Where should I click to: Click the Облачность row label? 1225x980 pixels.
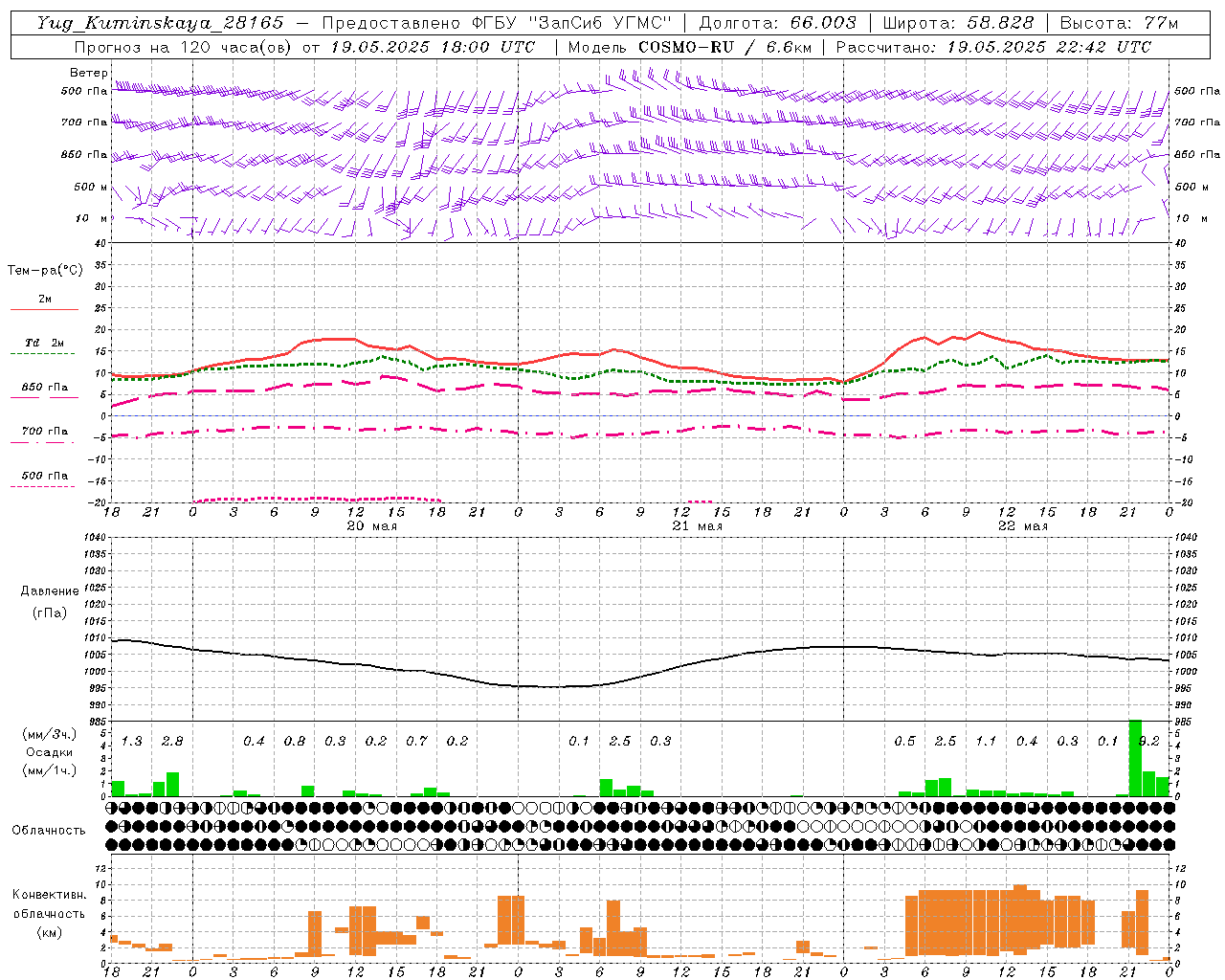[x=49, y=830]
